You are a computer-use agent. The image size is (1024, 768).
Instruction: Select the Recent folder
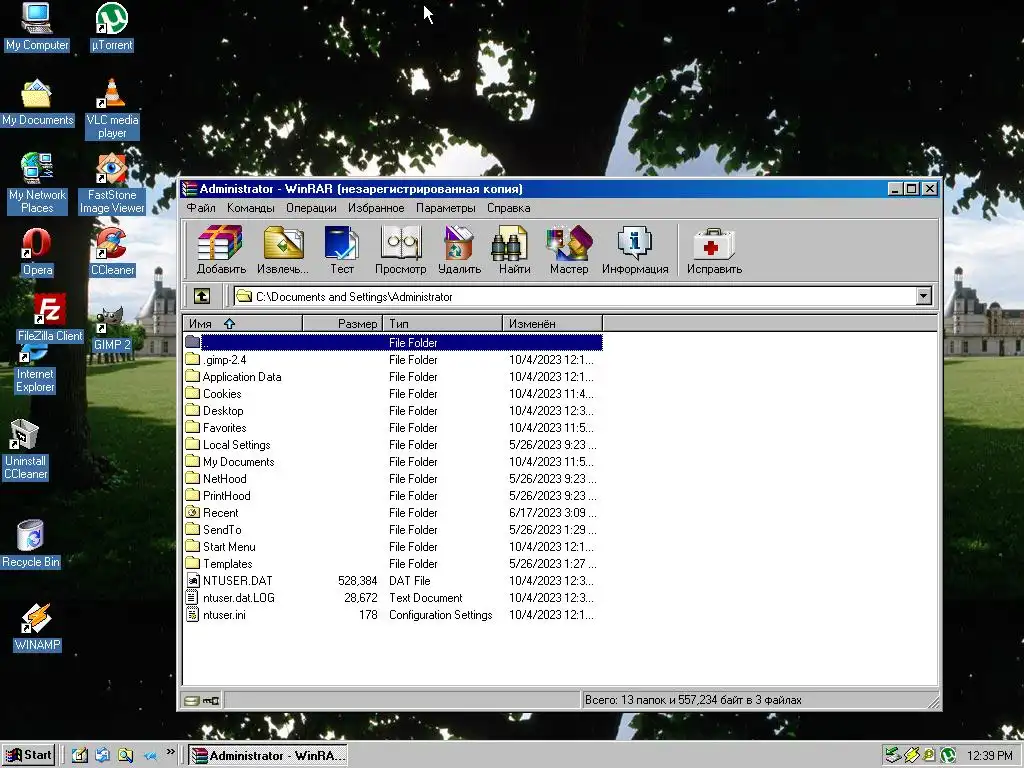click(392, 513)
